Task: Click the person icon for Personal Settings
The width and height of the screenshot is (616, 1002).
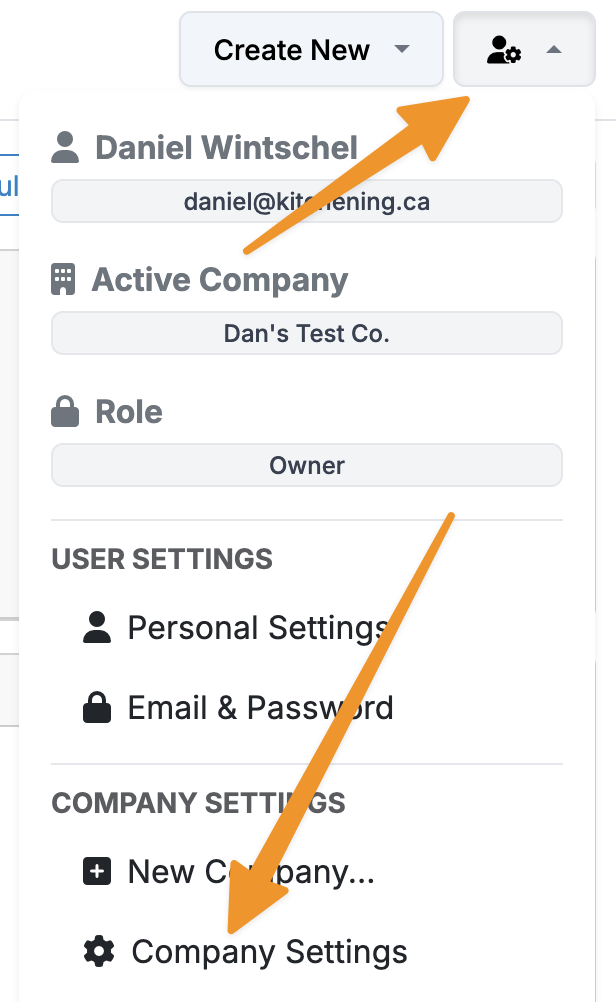Action: [97, 628]
